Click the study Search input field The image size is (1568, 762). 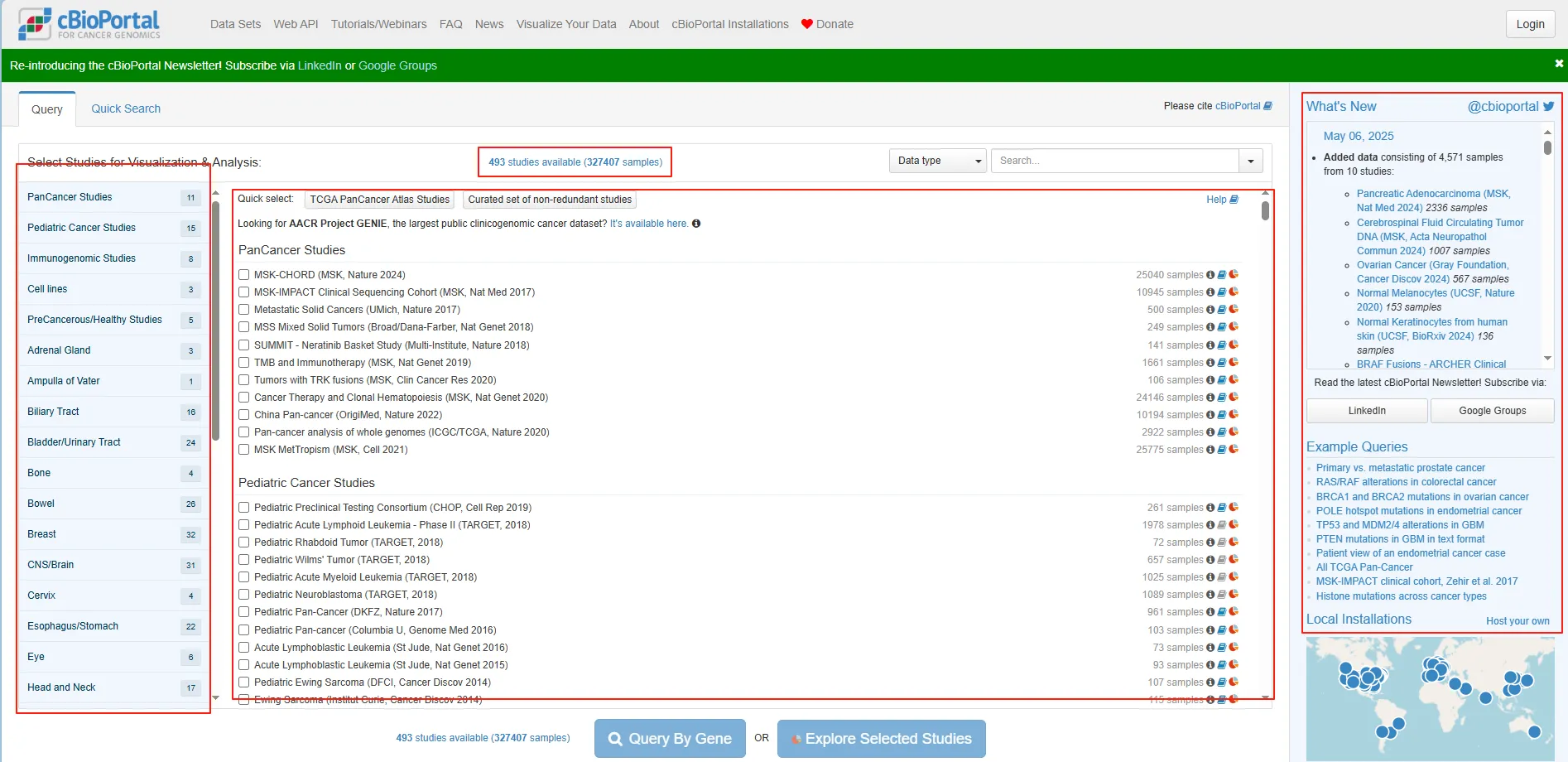click(1113, 161)
